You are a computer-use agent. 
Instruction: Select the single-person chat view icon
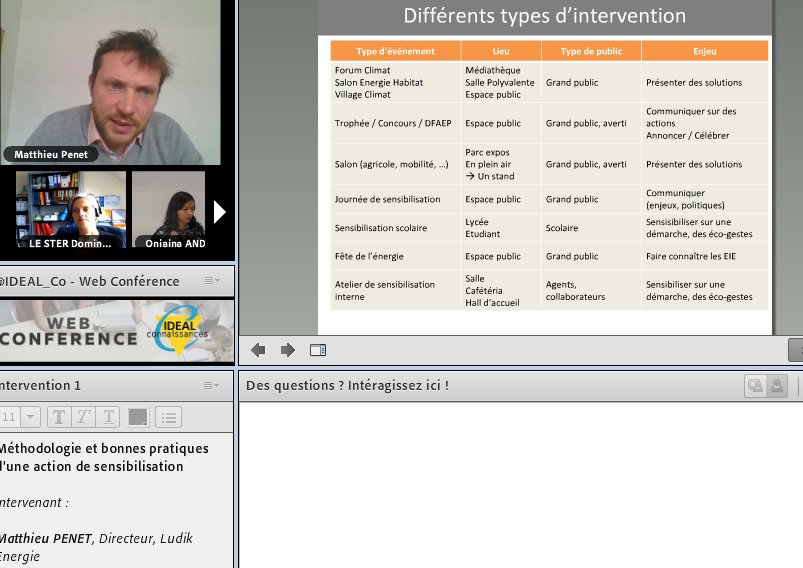777,386
